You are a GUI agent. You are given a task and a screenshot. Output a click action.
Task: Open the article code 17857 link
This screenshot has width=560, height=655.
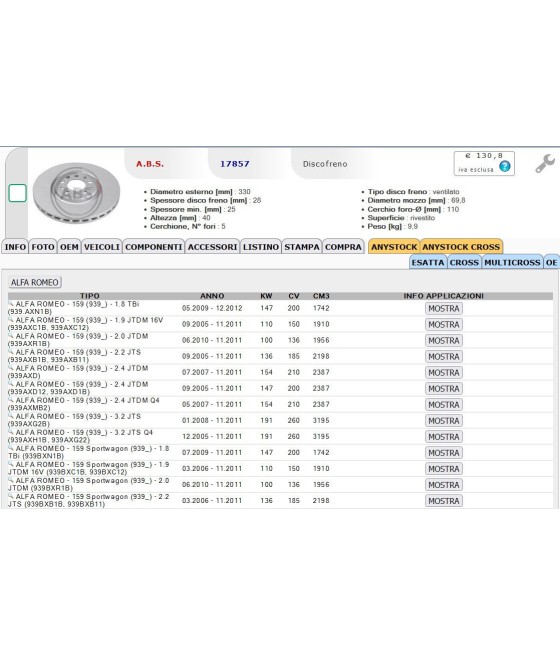point(235,164)
